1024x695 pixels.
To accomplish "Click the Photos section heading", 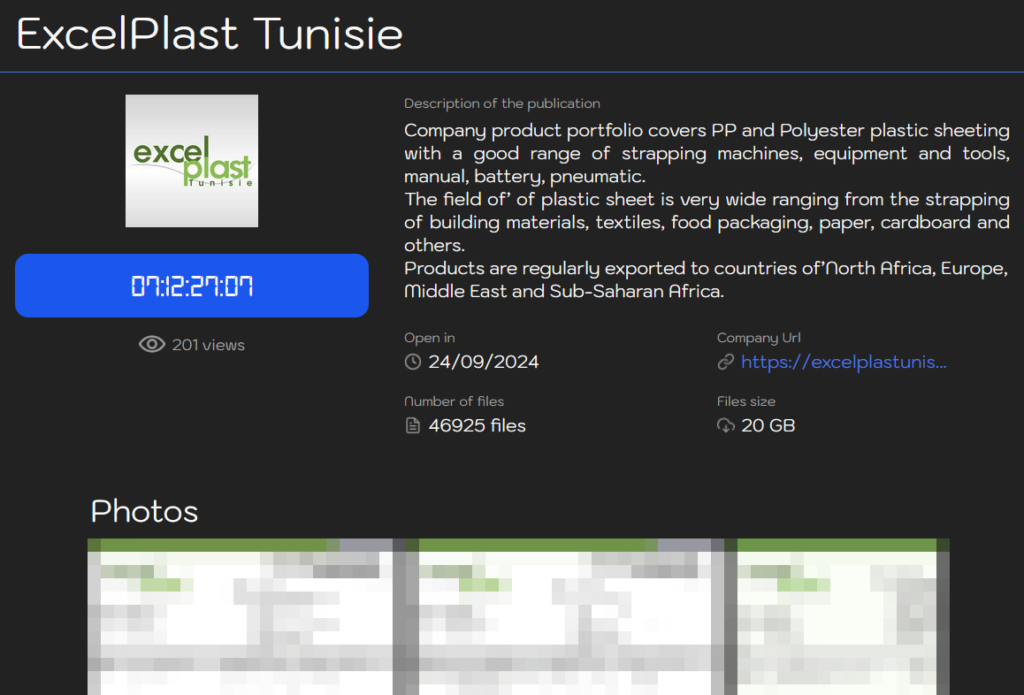I will [x=144, y=511].
